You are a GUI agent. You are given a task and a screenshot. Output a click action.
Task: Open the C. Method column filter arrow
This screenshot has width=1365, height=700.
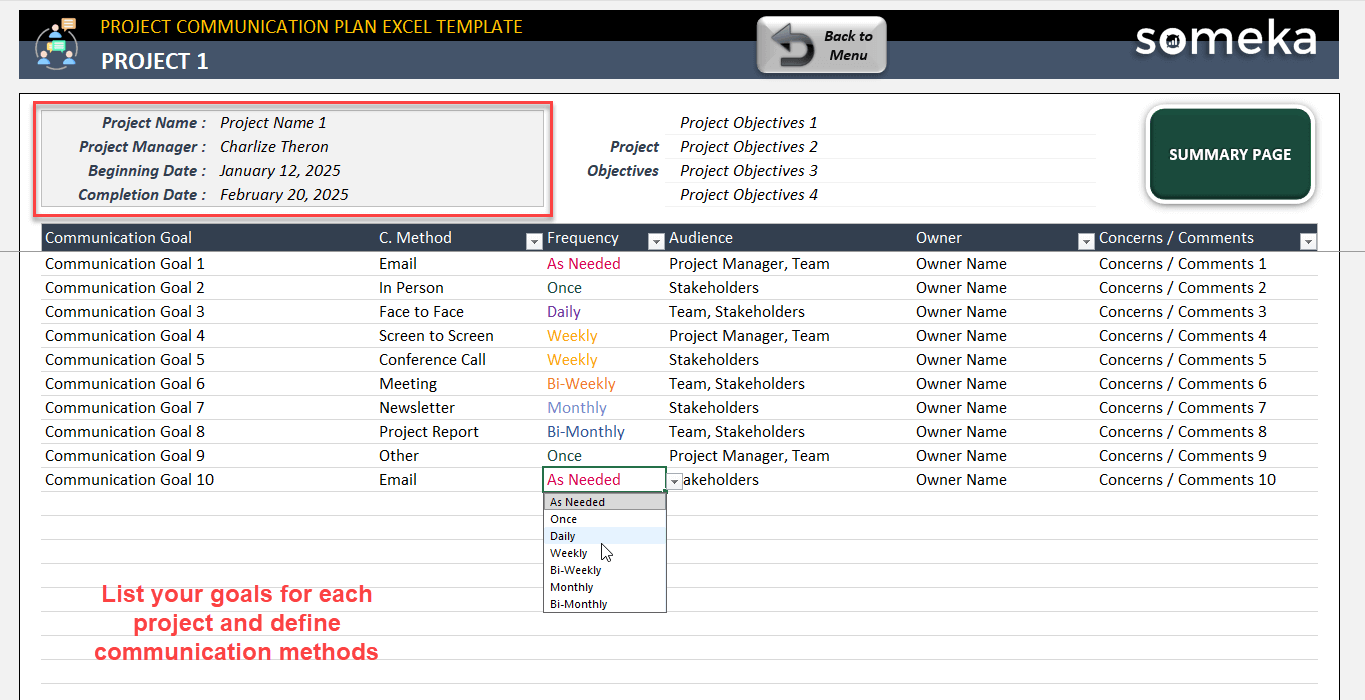point(533,241)
